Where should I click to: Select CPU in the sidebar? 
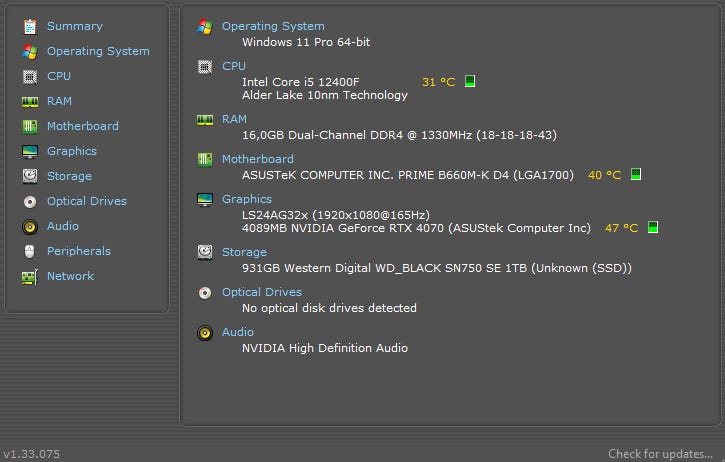(59, 76)
